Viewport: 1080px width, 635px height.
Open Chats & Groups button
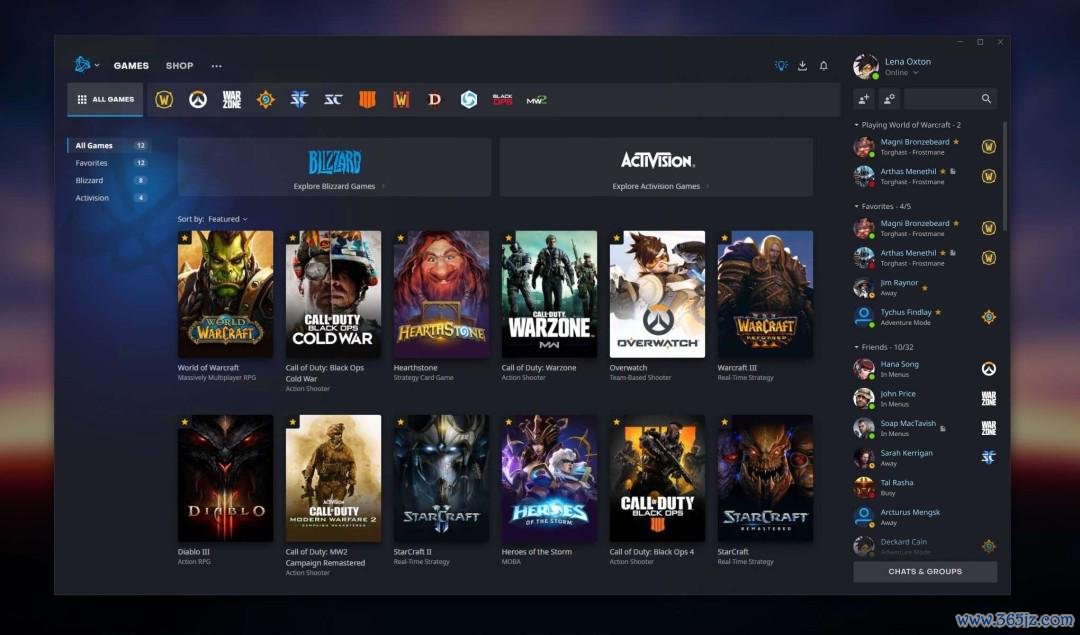tap(925, 572)
